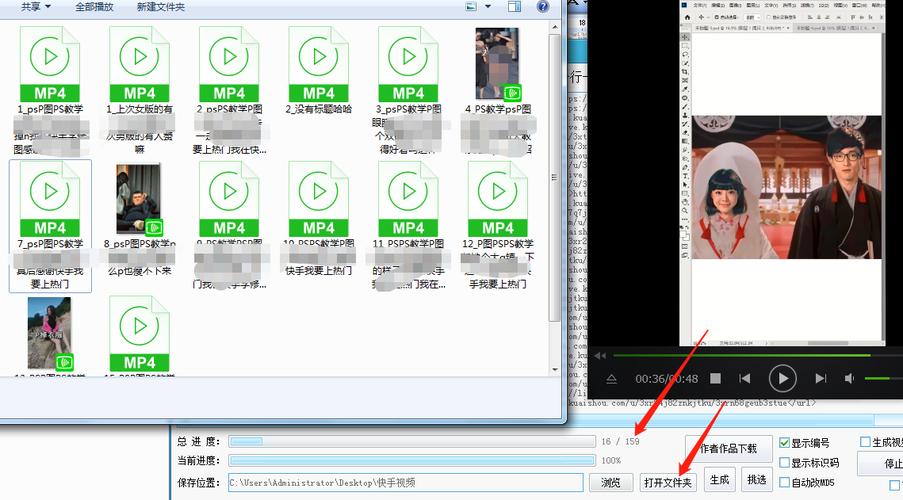
Task: Mute the player speaker icon
Action: click(x=849, y=378)
